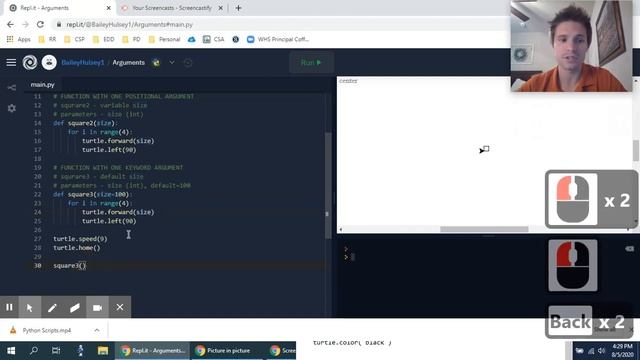Switch to Repl.it - Arguments taskbar window
Viewport: 640px width, 360px height.
(152, 351)
